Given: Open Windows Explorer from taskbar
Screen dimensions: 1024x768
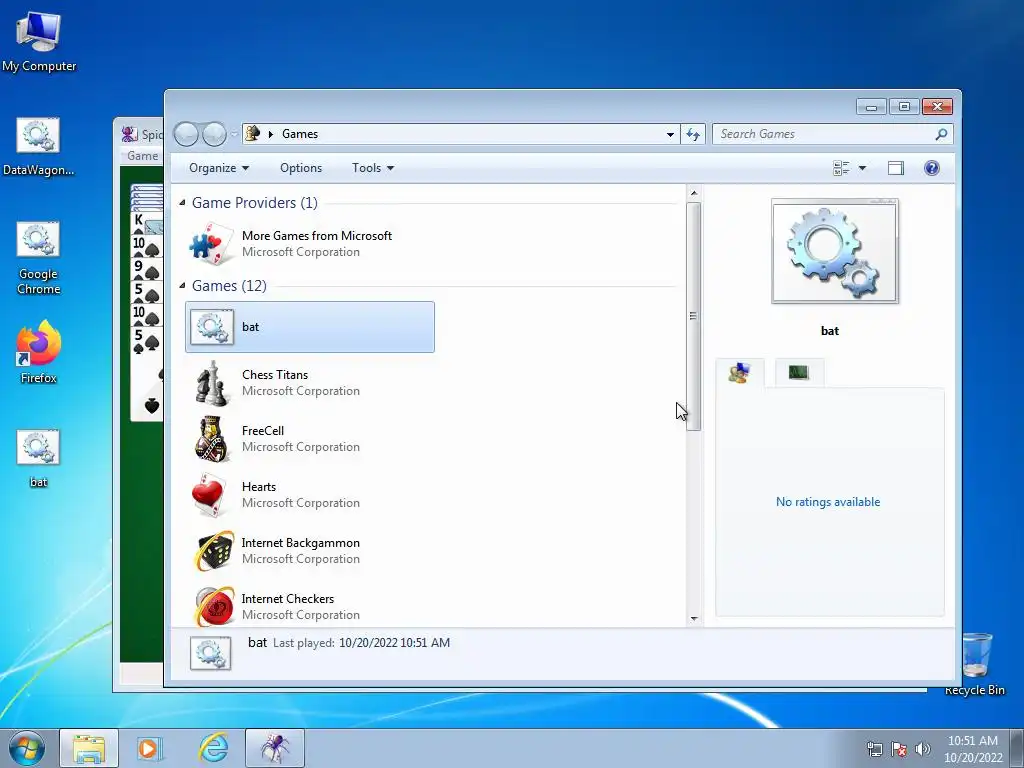Looking at the screenshot, I should 89,748.
